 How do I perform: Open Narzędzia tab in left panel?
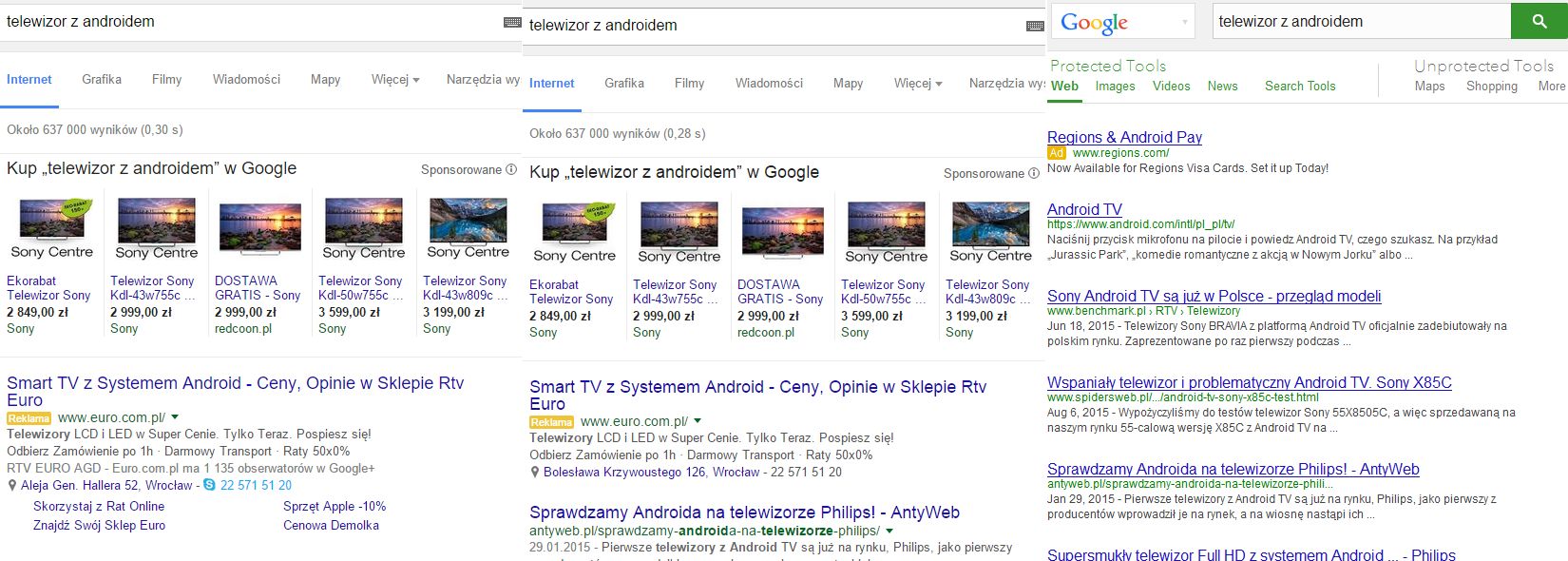(484, 79)
